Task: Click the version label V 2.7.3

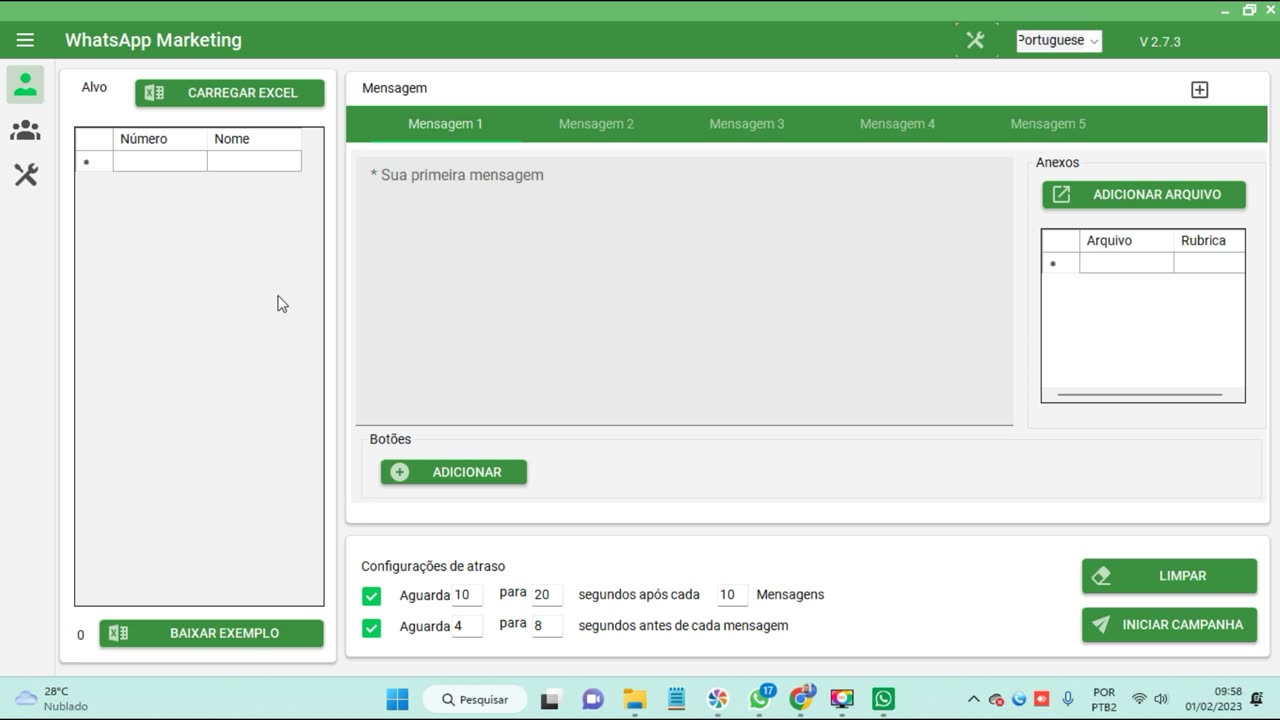Action: 1160,42
